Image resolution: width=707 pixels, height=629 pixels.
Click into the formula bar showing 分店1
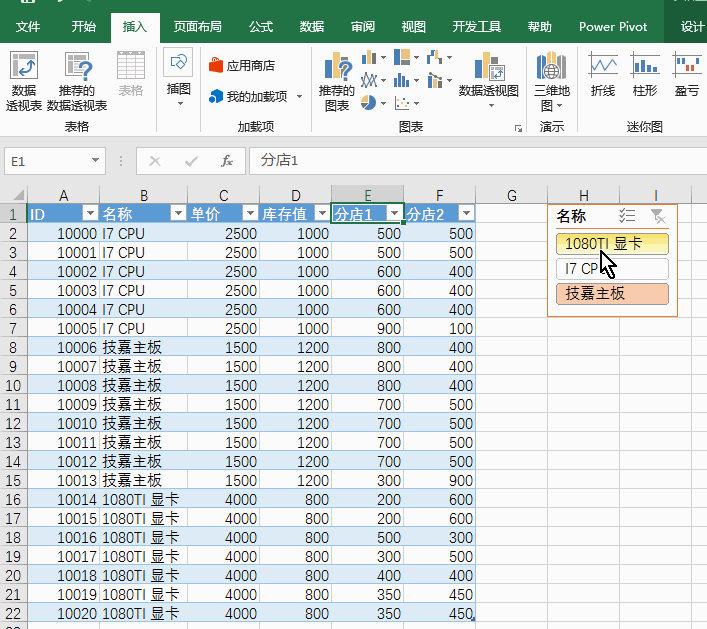click(478, 161)
